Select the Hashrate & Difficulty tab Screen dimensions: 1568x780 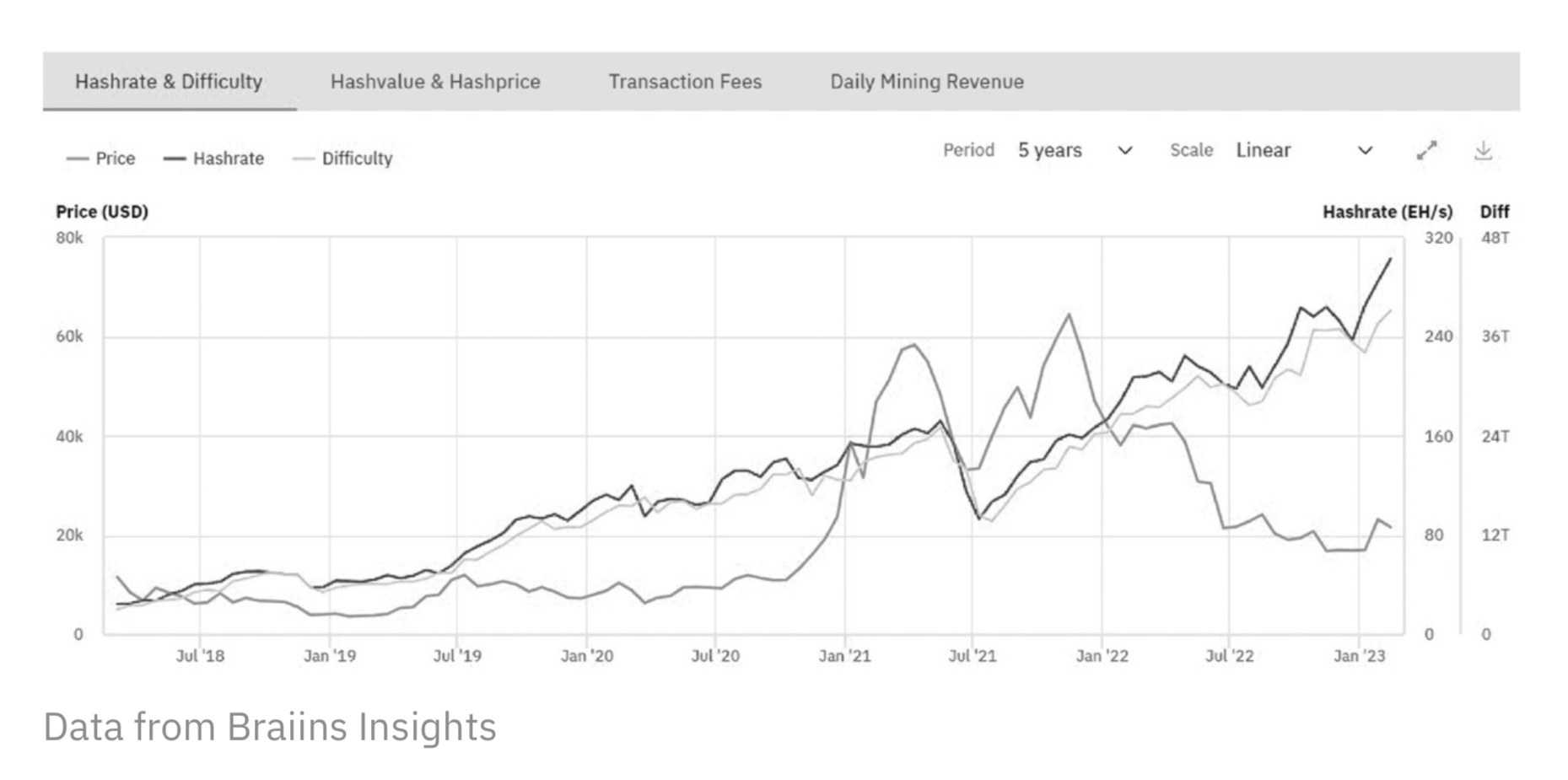169,82
